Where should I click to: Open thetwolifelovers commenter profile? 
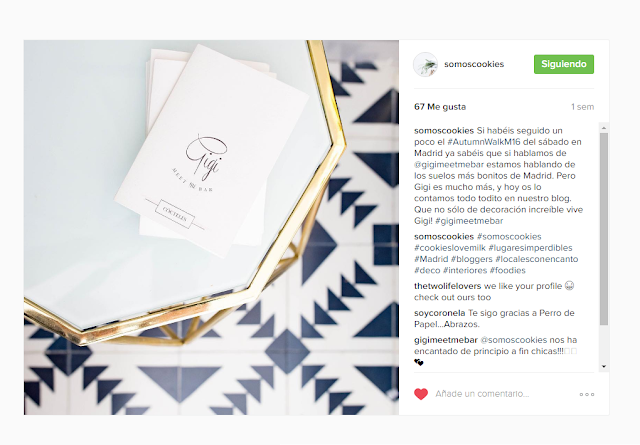pyautogui.click(x=447, y=286)
